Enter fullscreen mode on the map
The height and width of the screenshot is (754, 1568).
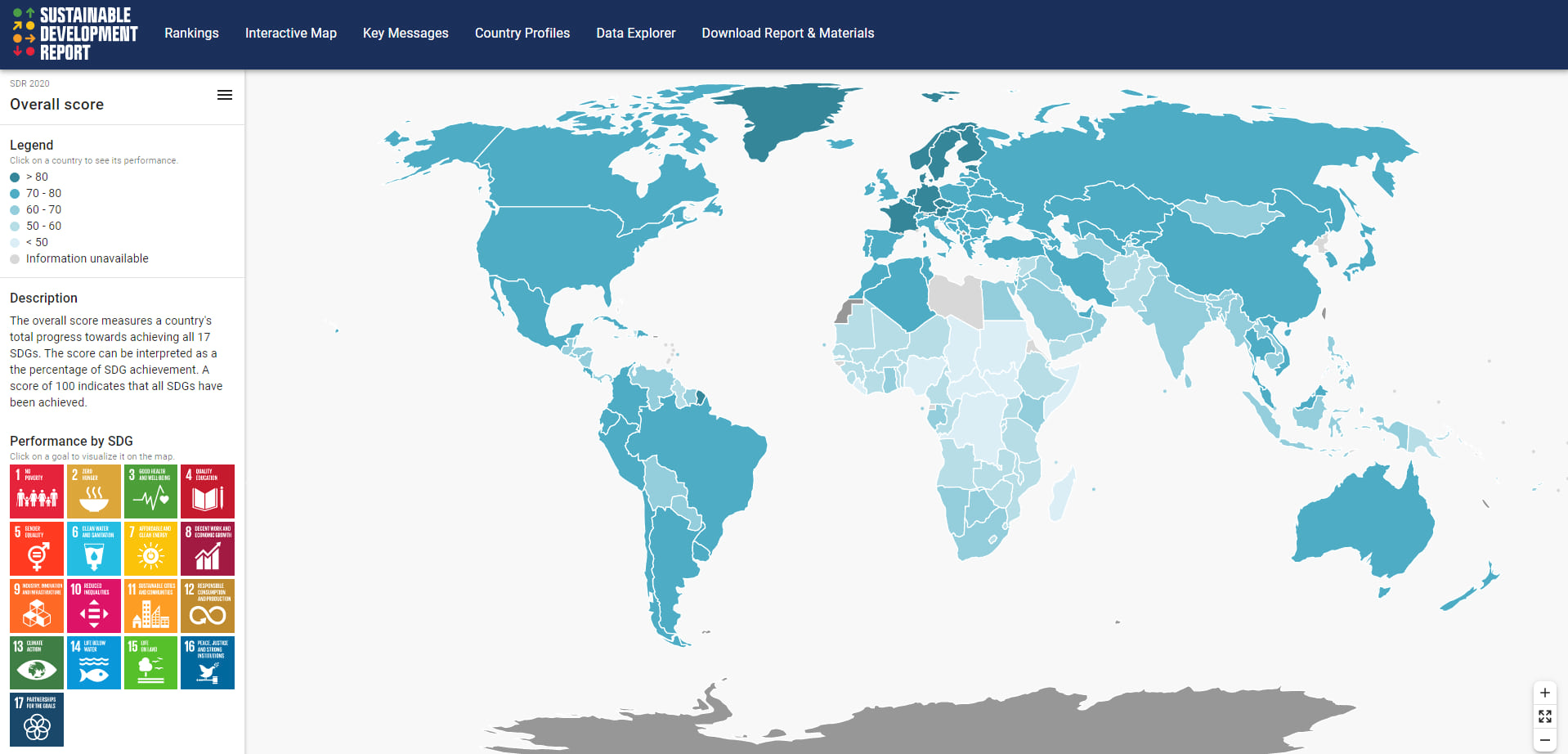[x=1545, y=717]
